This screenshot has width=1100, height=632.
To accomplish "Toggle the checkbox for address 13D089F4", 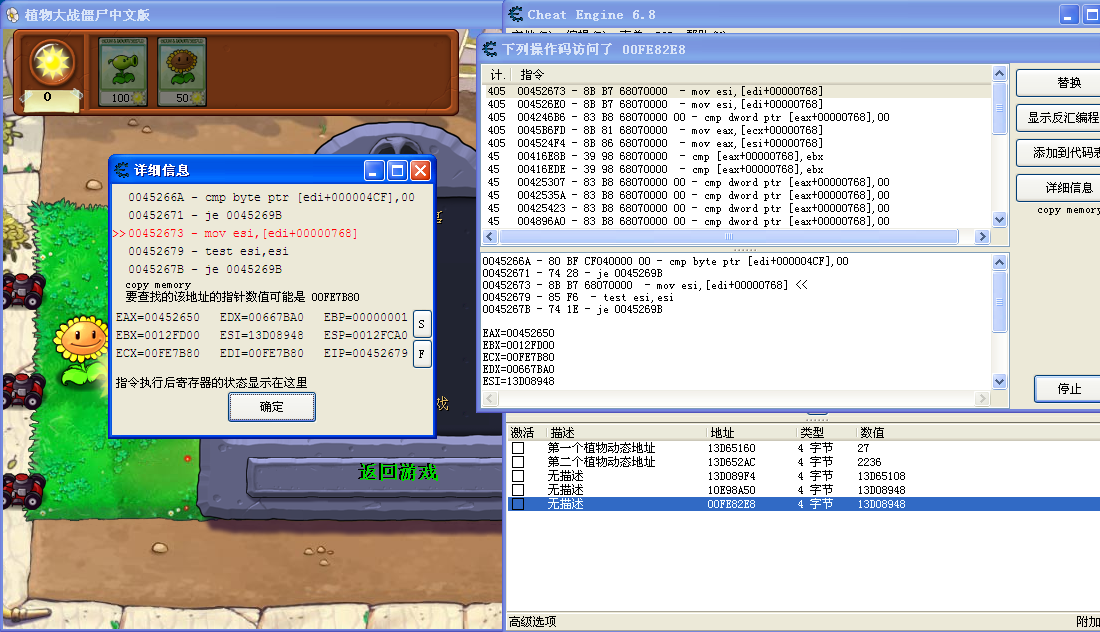I will [518, 476].
